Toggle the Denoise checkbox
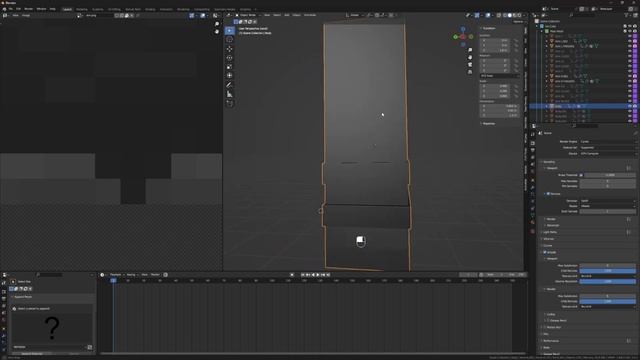This screenshot has height=360, width=640. (x=548, y=193)
